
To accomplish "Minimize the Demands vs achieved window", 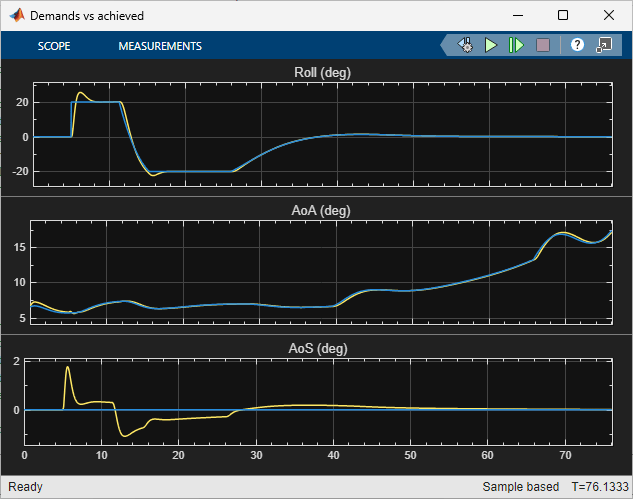I will 517,16.
